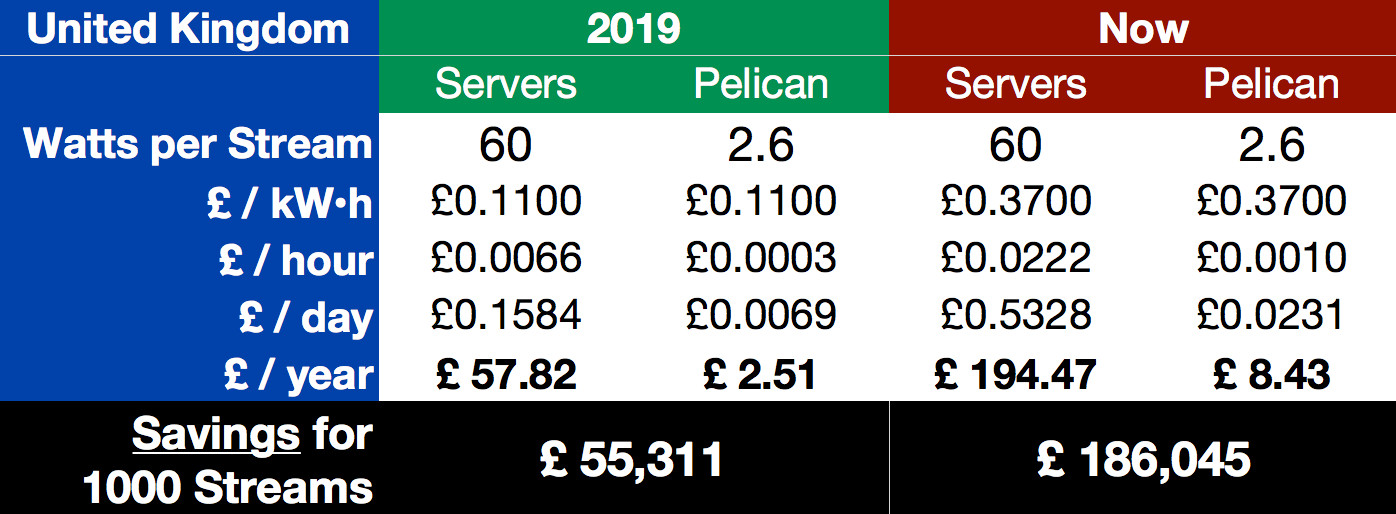The height and width of the screenshot is (514, 1396).
Task: Click the Servers subheader under Now
Action: (1015, 84)
